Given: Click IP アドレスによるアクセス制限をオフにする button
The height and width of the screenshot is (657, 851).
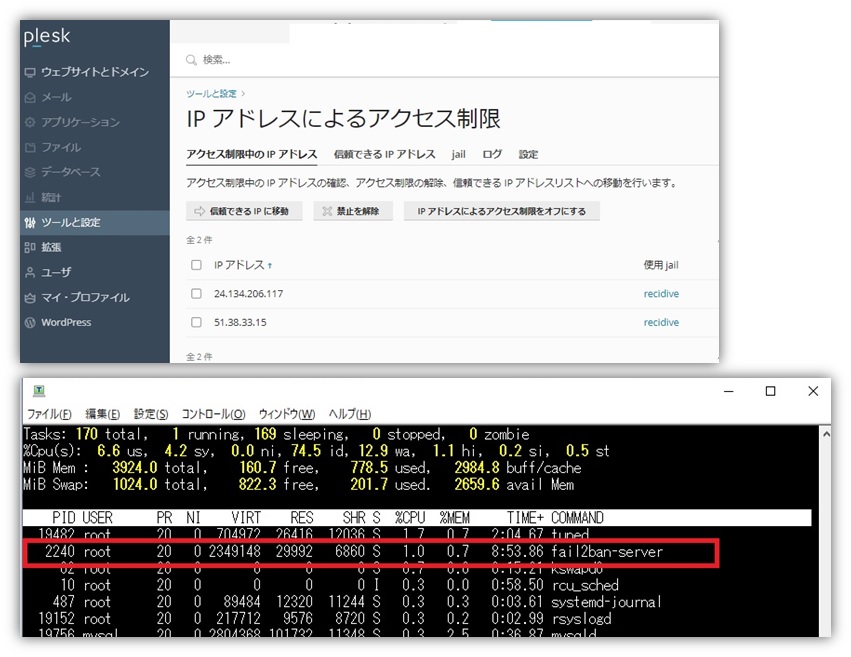Looking at the screenshot, I should pyautogui.click(x=501, y=211).
